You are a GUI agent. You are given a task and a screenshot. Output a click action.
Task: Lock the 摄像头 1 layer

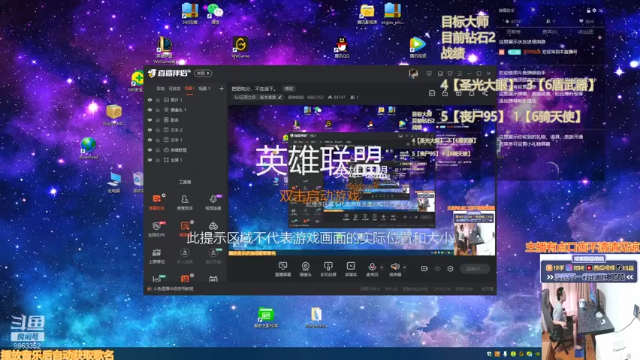point(158,110)
